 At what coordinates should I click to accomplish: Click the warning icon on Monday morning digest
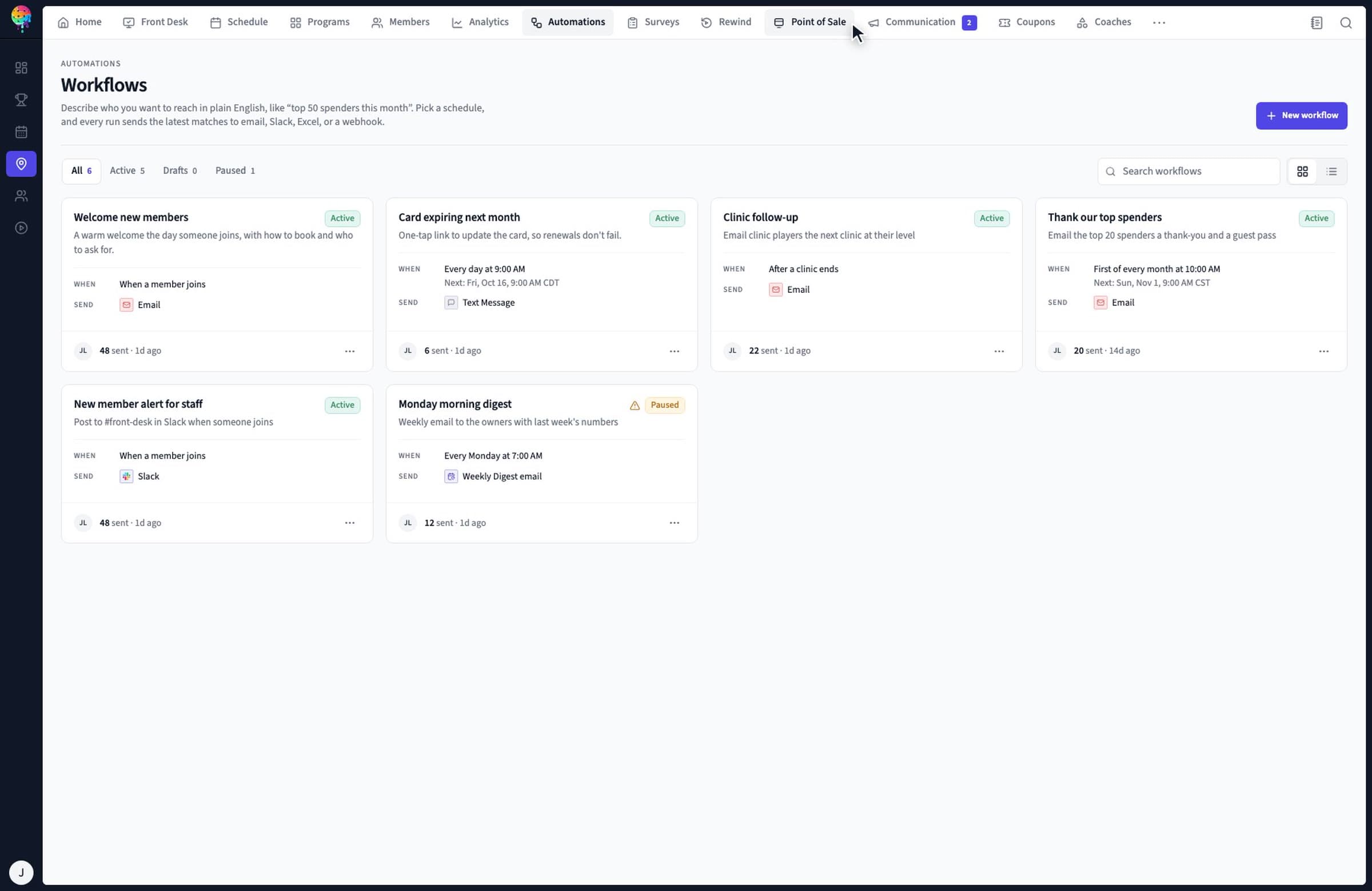pyautogui.click(x=635, y=405)
